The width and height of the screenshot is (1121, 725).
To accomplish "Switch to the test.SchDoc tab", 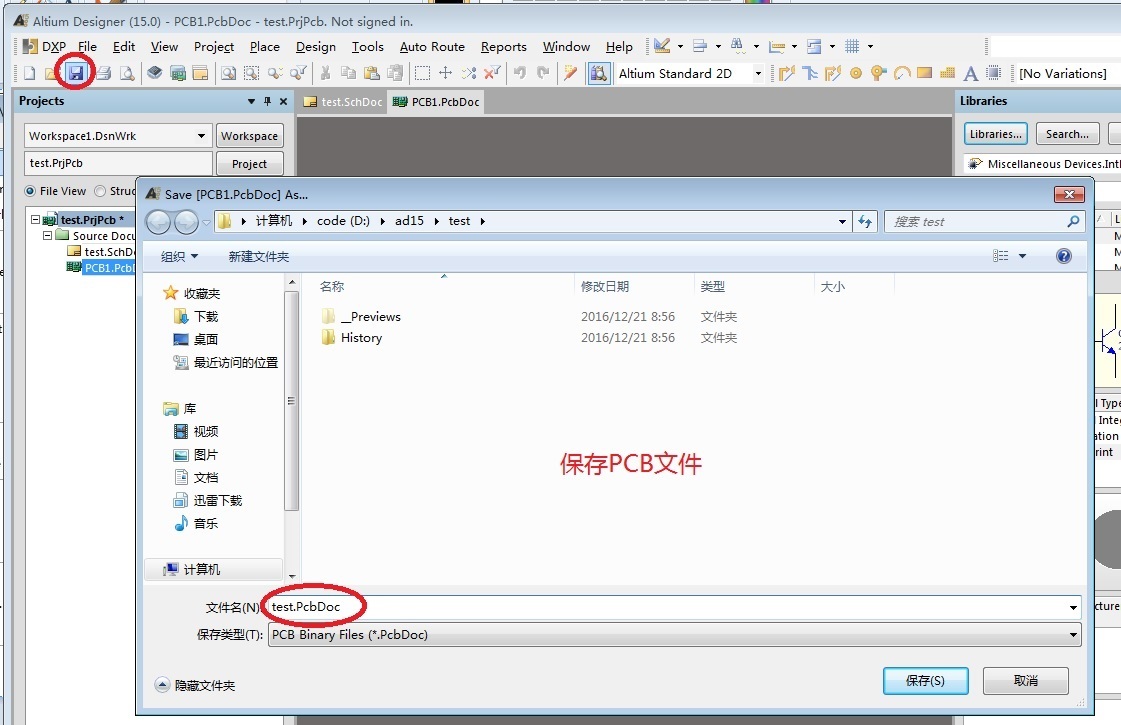I will (343, 102).
